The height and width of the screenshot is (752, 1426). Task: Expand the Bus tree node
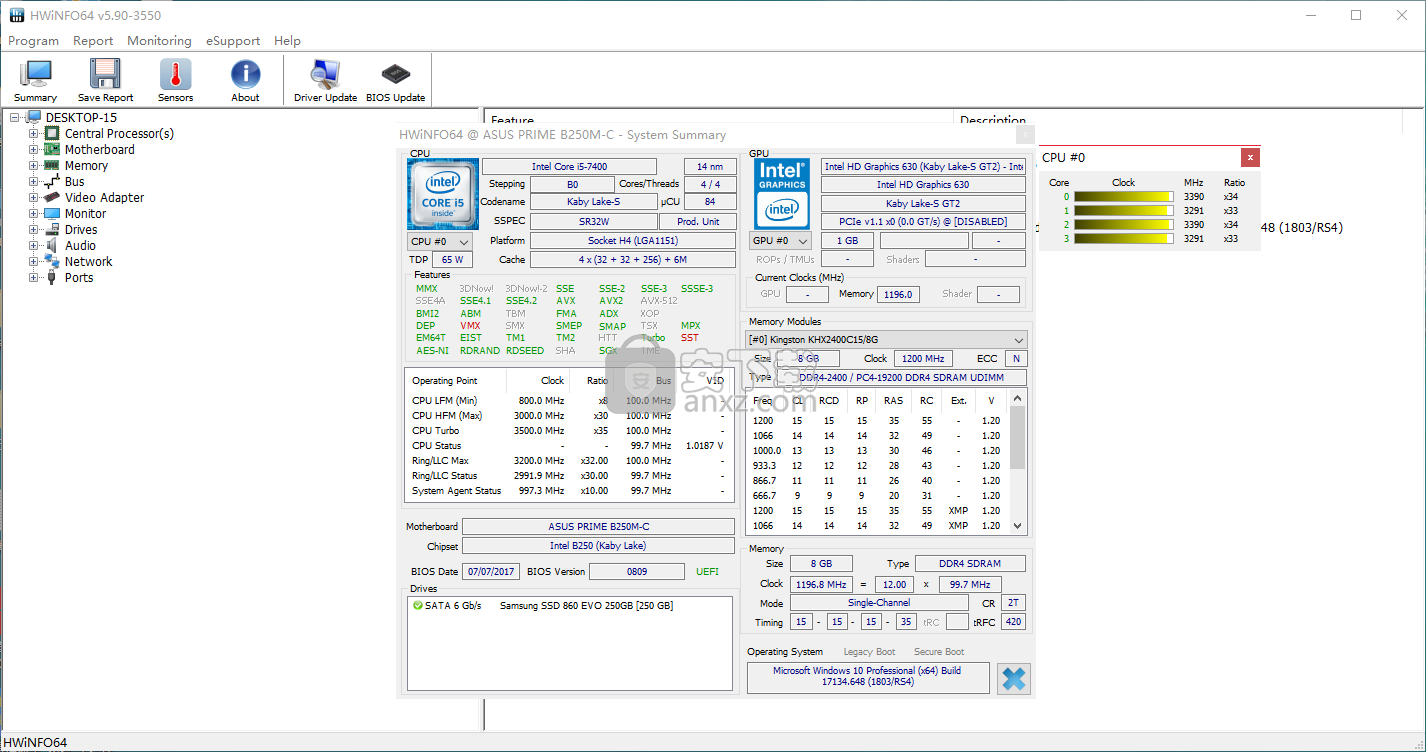click(x=34, y=182)
